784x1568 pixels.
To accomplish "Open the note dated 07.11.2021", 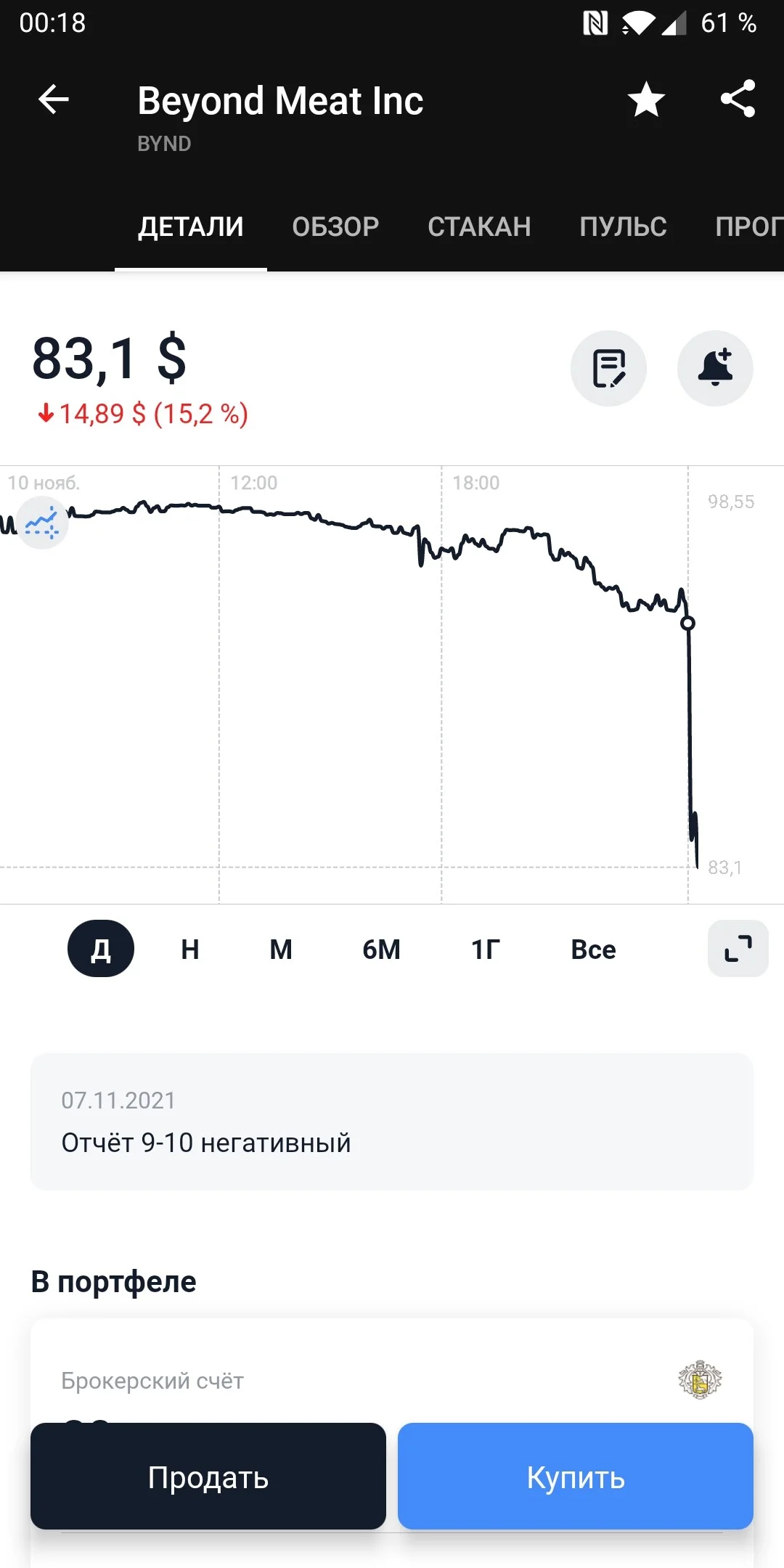I will [392, 1122].
